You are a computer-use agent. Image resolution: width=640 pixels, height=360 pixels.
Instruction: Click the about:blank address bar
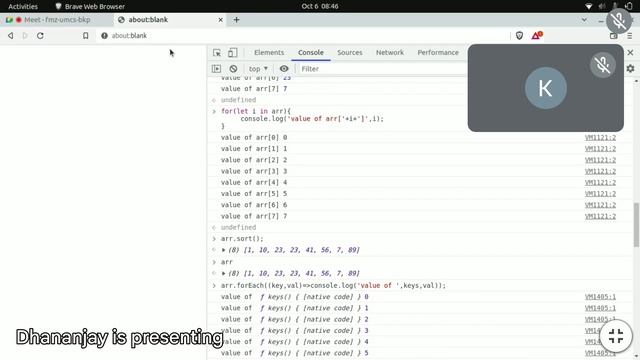pos(302,36)
